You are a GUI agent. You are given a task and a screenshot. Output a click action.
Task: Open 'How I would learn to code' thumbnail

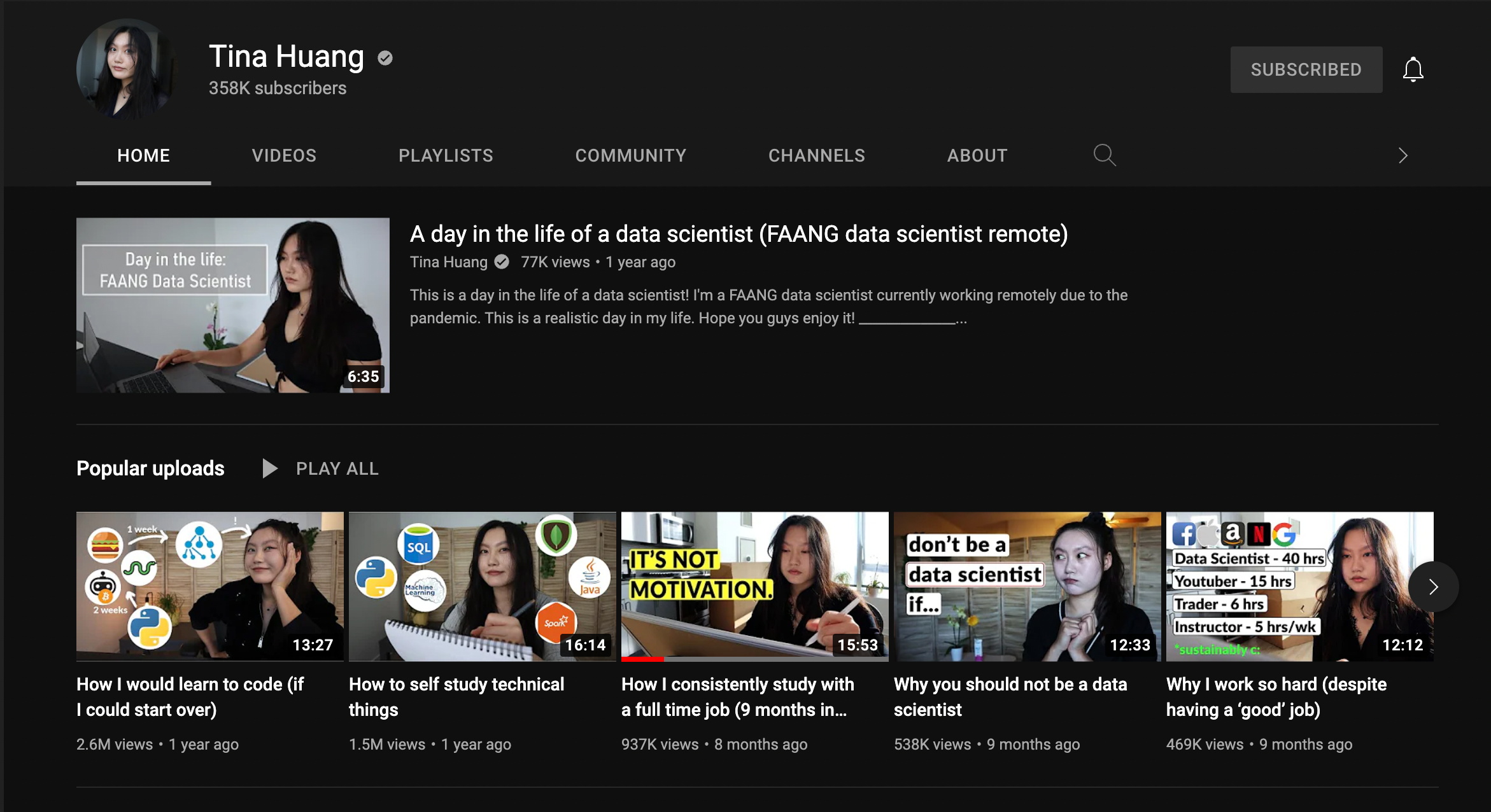pyautogui.click(x=210, y=586)
